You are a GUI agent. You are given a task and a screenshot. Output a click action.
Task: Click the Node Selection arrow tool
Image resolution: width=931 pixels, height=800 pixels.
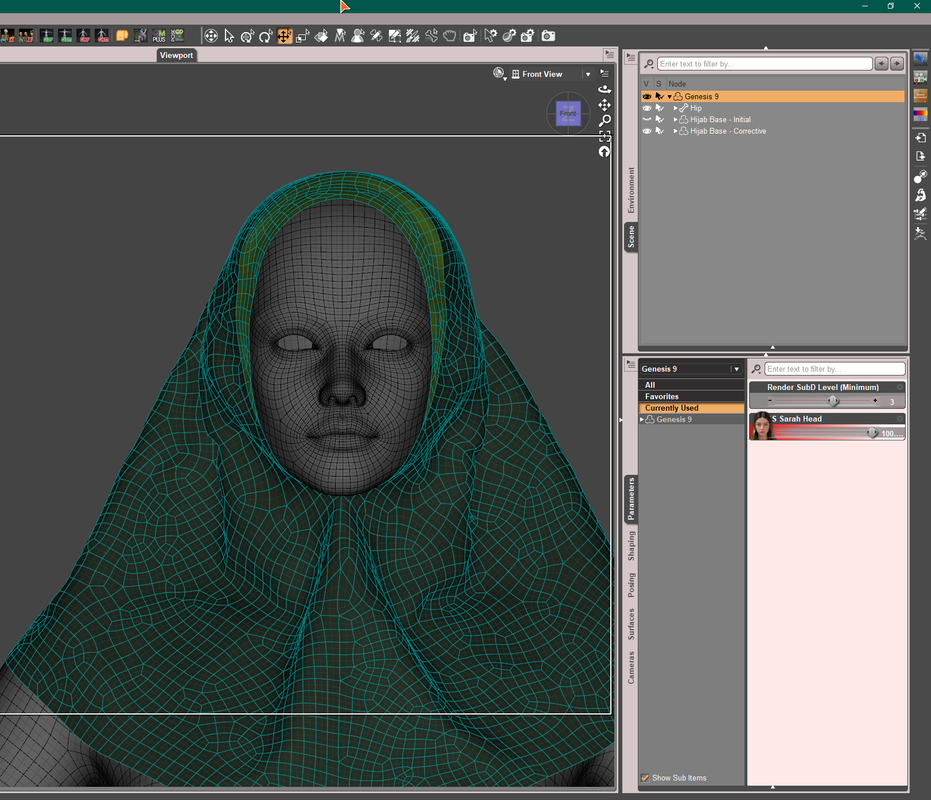(229, 36)
